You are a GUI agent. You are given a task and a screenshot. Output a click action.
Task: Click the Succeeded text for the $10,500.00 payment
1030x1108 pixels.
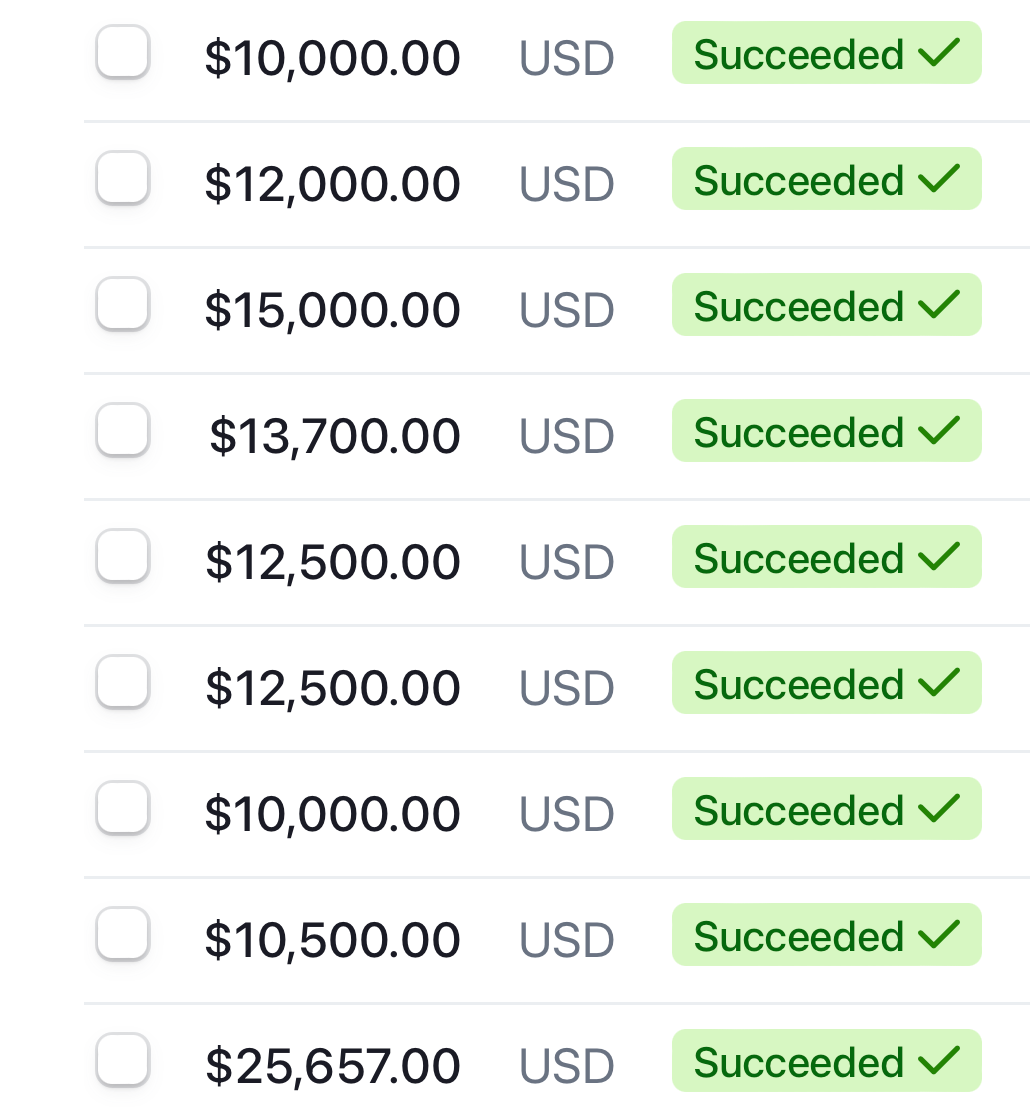(x=798, y=936)
